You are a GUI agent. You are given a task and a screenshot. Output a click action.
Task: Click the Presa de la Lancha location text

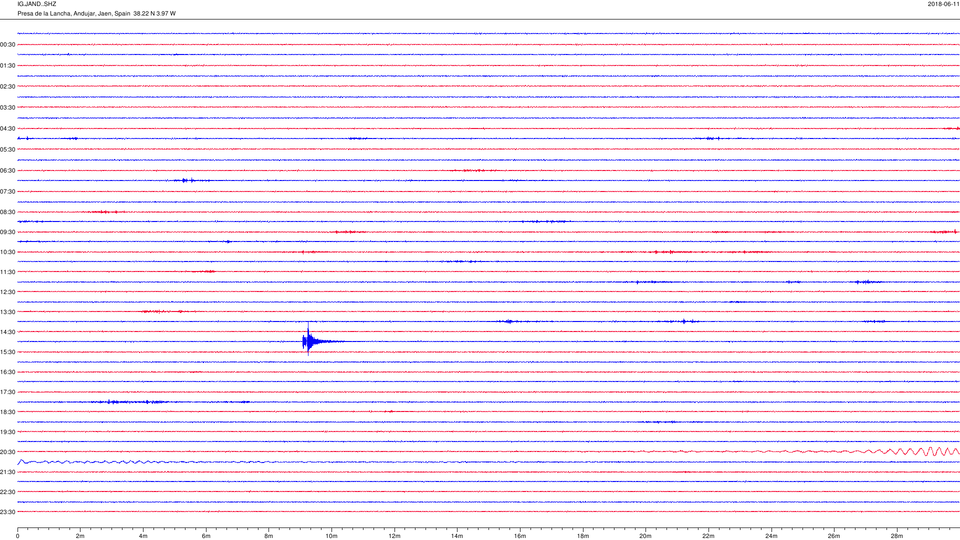(x=97, y=13)
